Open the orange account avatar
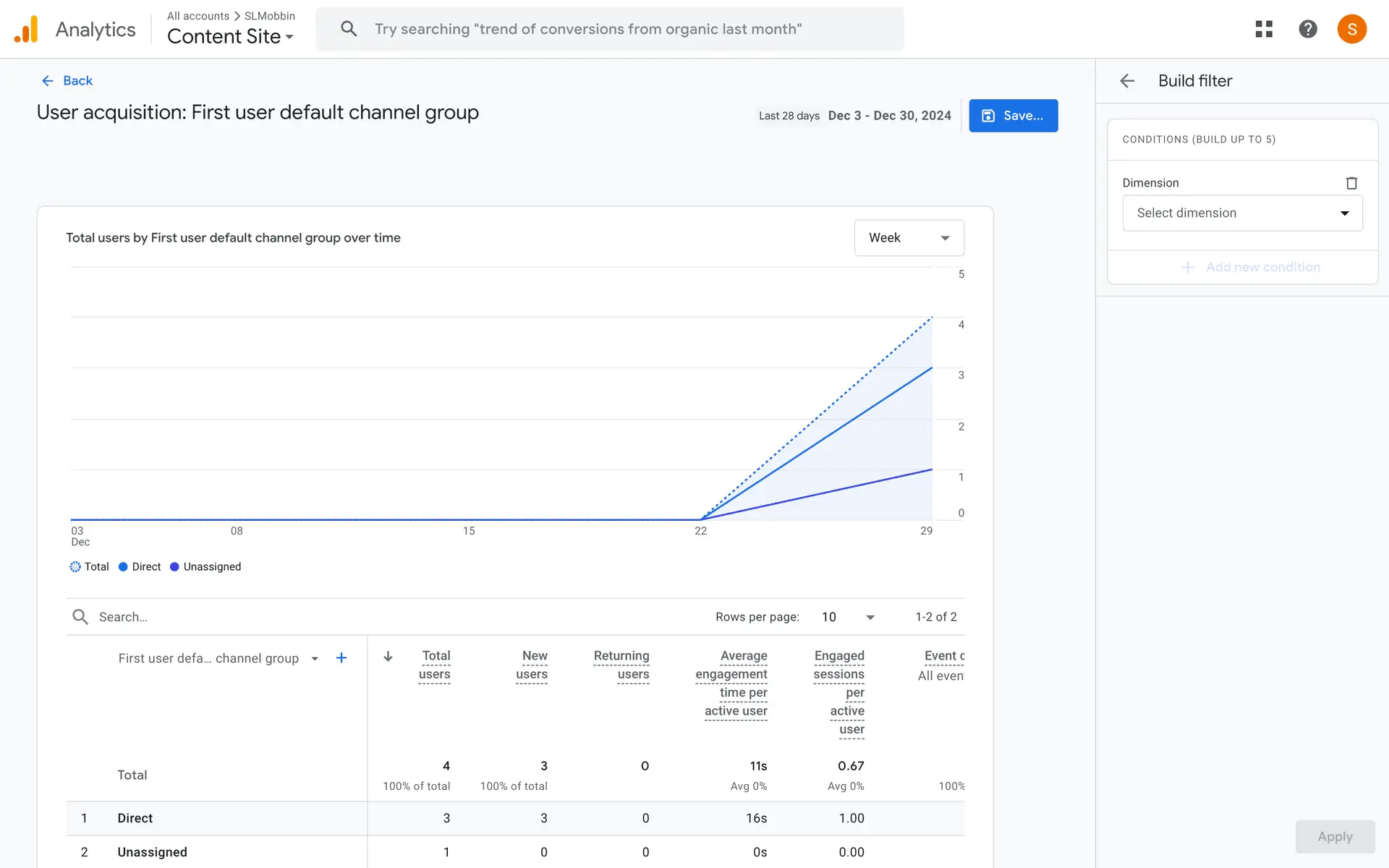1389x868 pixels. (1351, 29)
